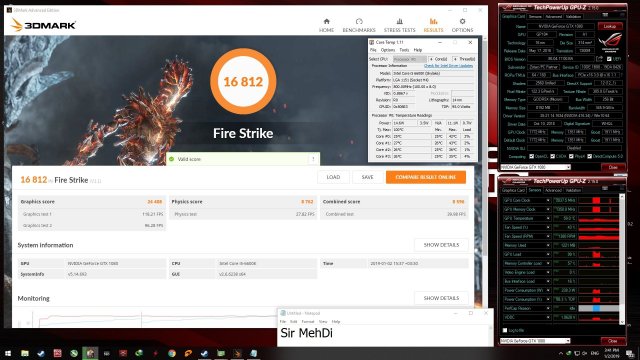Open File Explorer from the taskbar
This screenshot has height=360, width=640.
point(25,353)
